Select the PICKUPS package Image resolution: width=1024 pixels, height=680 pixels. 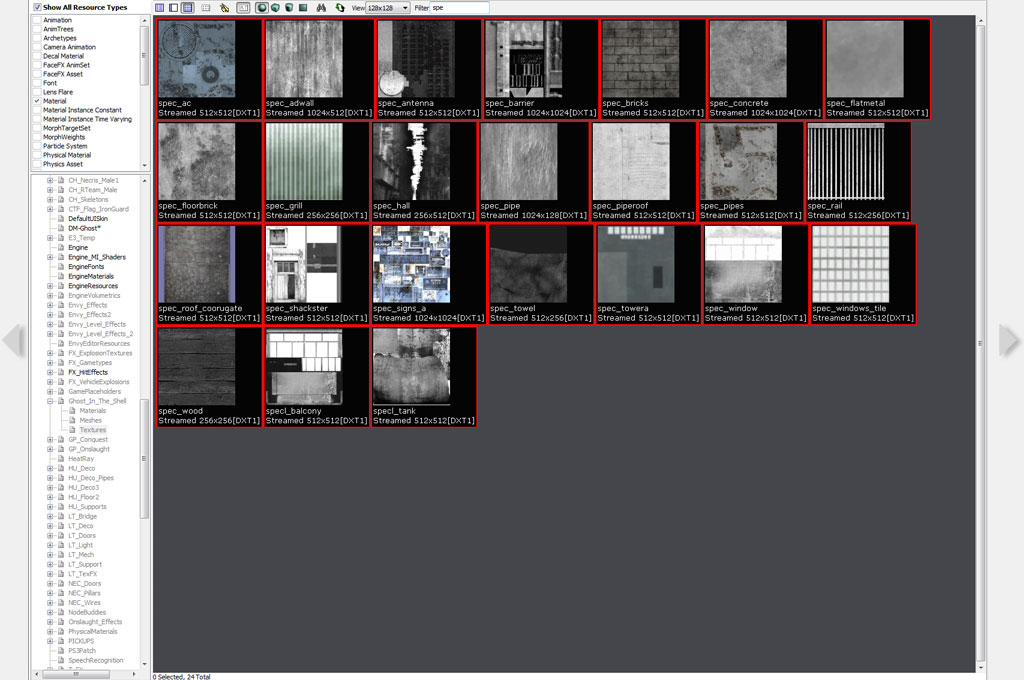point(81,641)
